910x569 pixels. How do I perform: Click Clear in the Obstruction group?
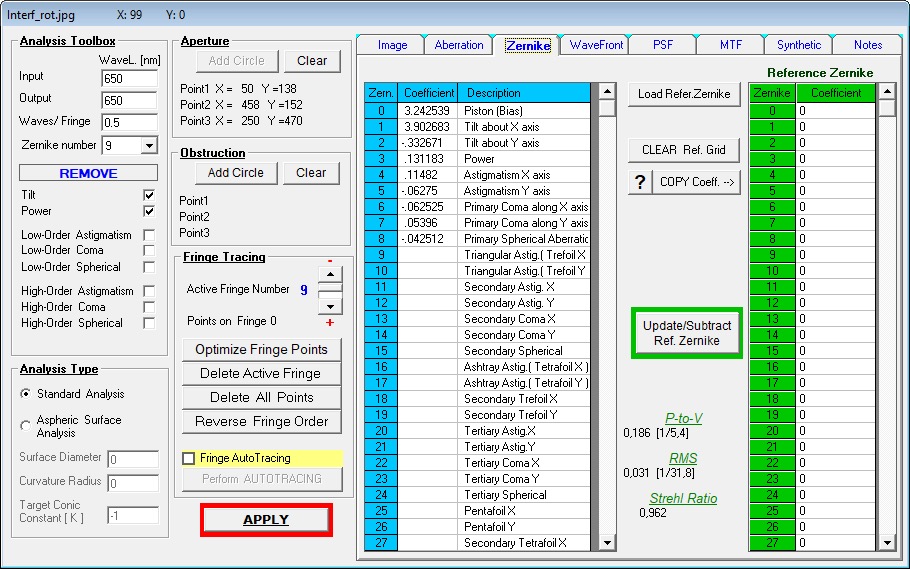[x=311, y=172]
